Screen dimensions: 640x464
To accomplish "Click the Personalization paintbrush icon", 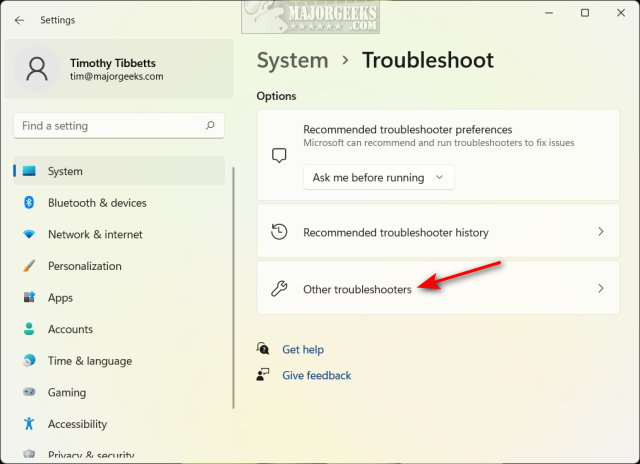I will pyautogui.click(x=29, y=266).
